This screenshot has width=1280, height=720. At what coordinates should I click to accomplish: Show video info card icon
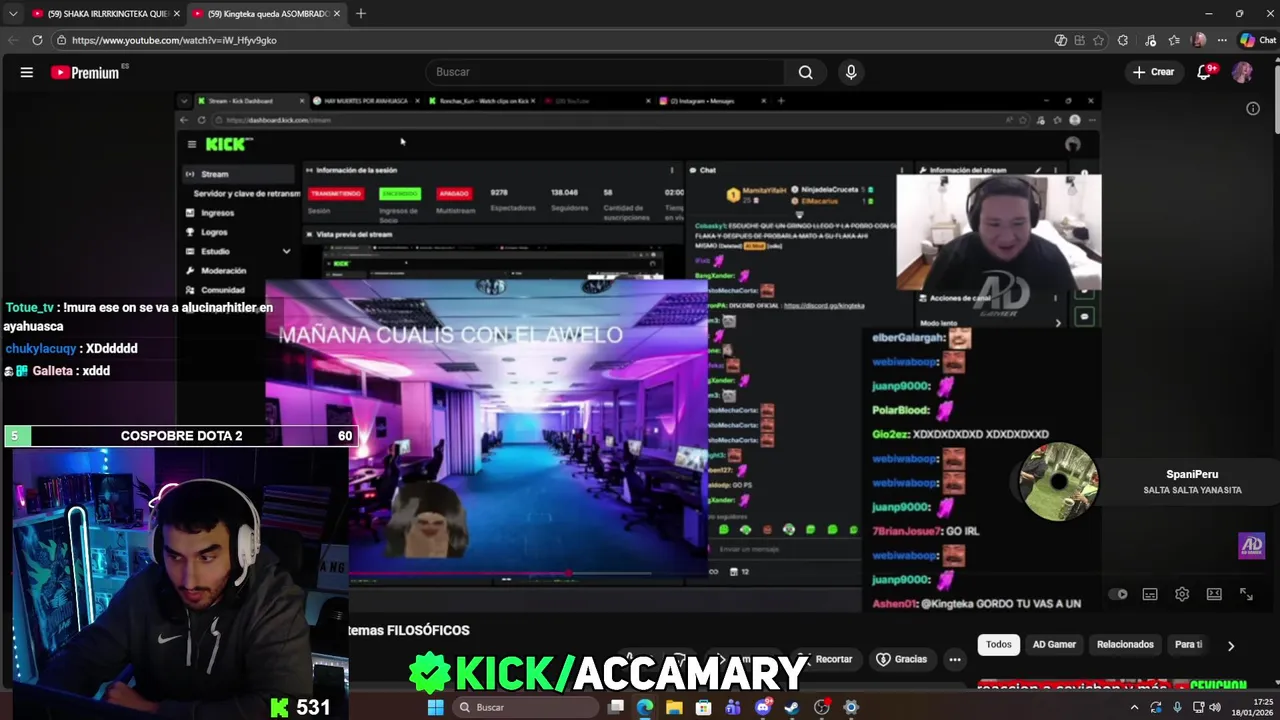(1253, 108)
